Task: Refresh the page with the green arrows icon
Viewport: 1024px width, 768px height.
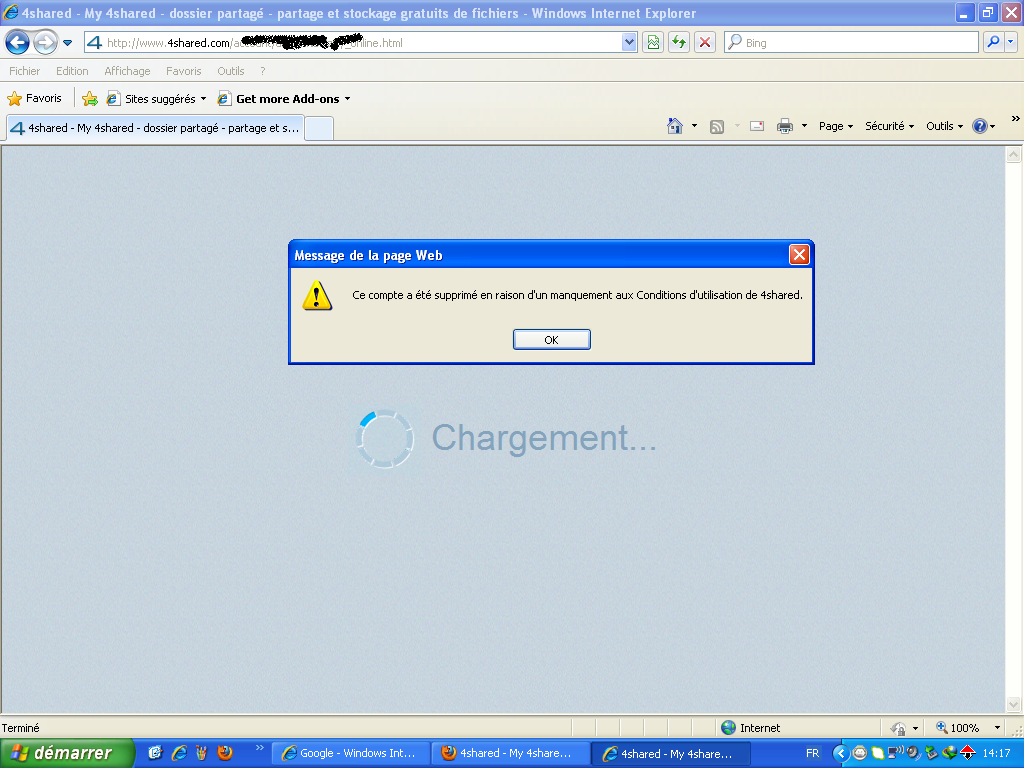Action: (679, 43)
